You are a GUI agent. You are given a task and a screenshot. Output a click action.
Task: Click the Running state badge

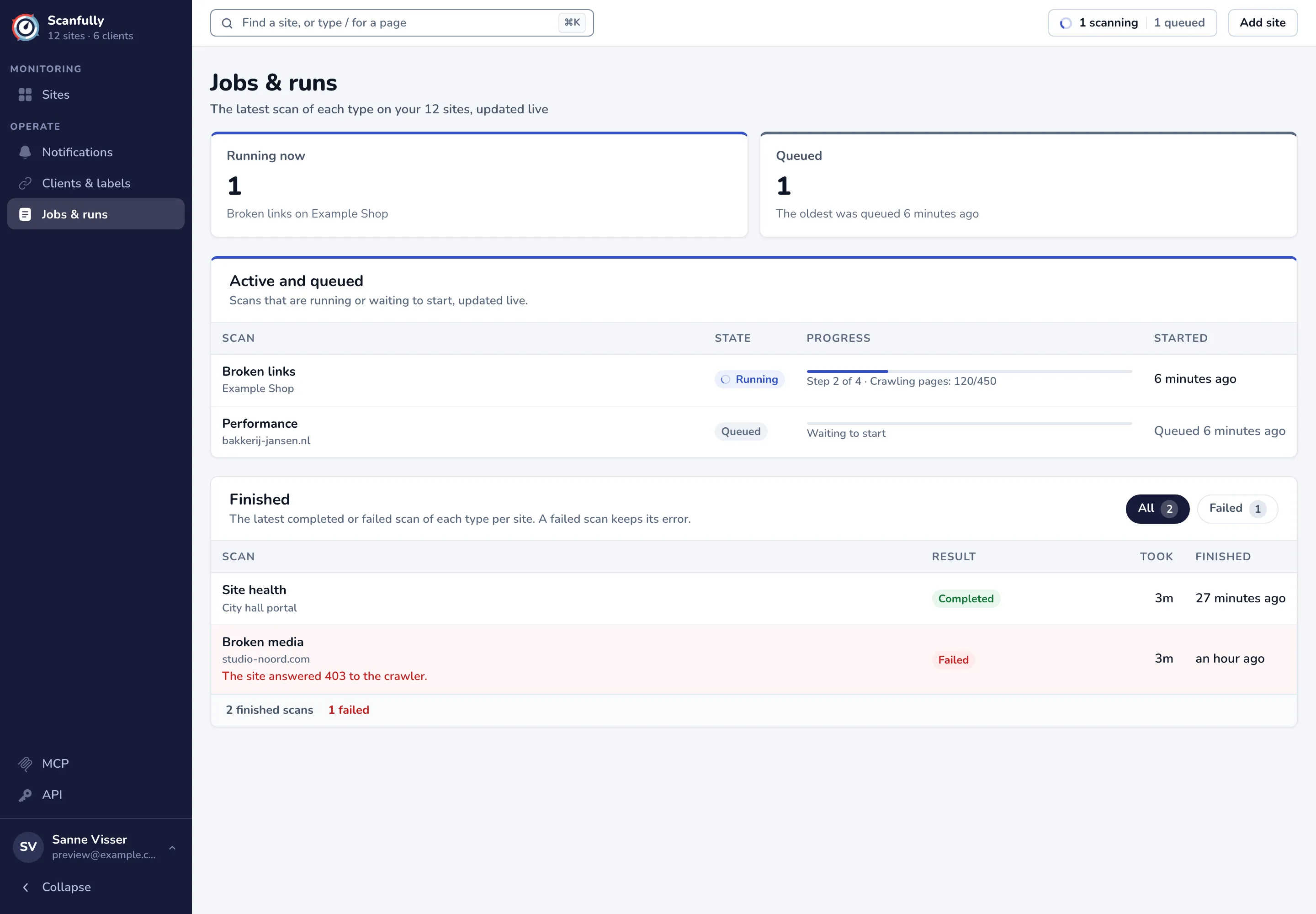(x=749, y=379)
